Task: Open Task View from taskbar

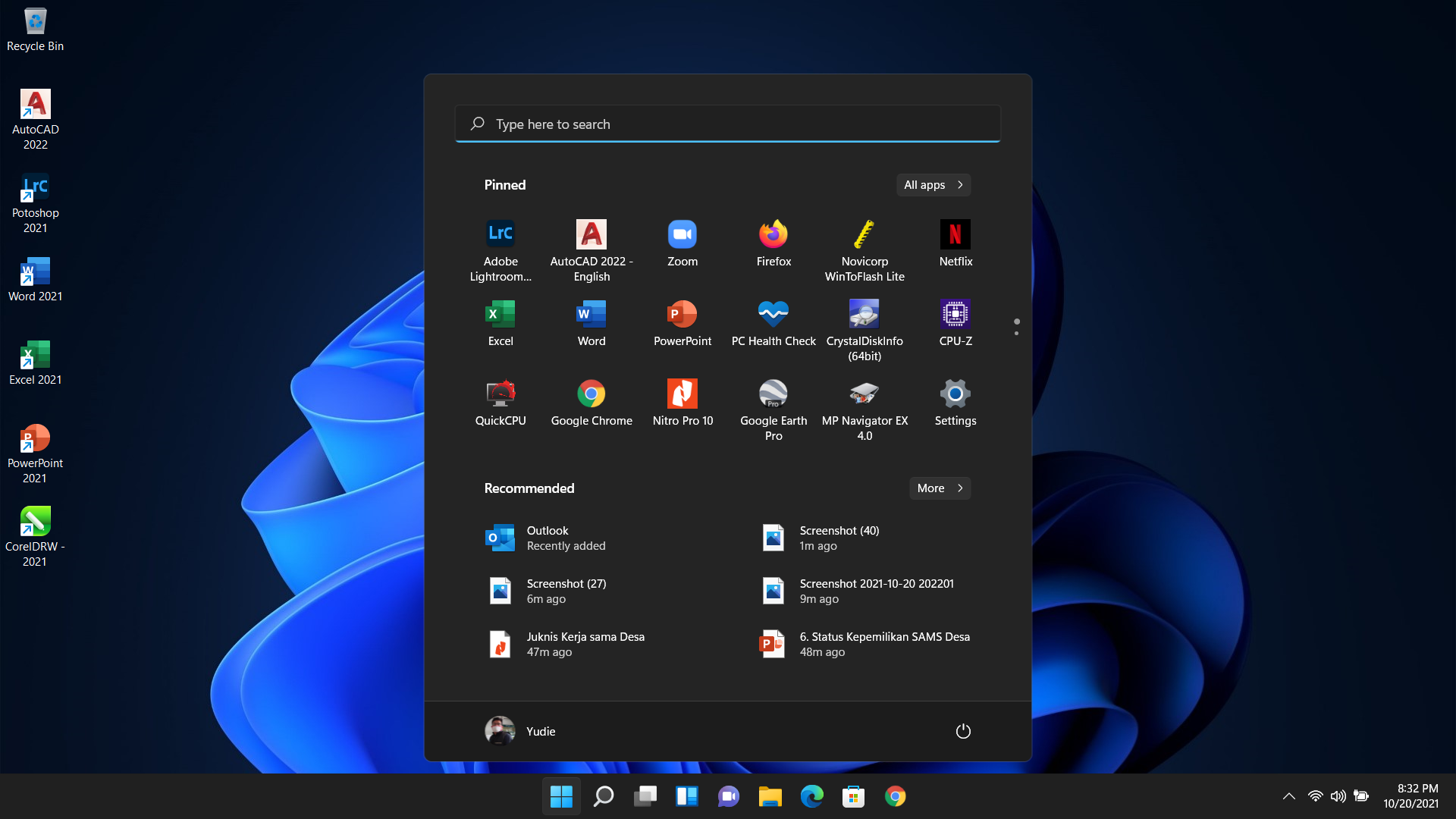Action: [x=645, y=796]
